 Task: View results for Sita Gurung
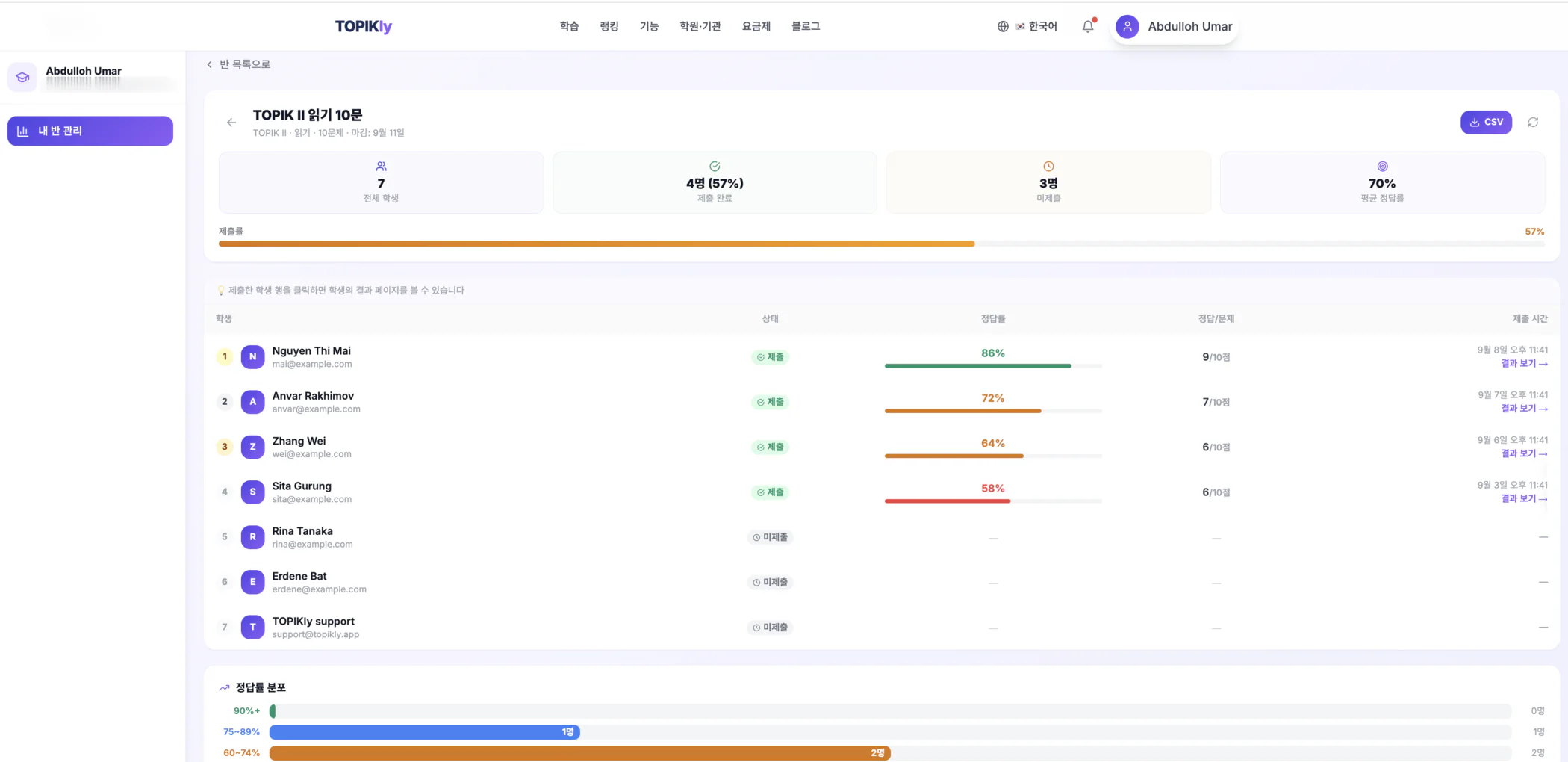pyautogui.click(x=1524, y=498)
